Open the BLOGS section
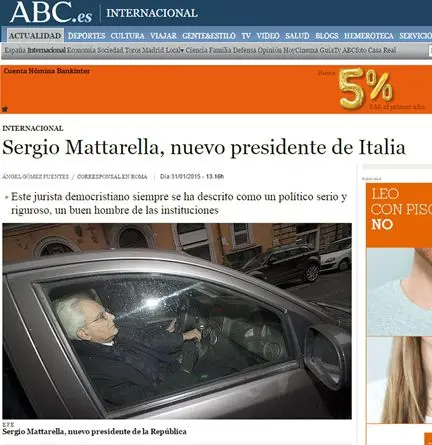Viewport: 432px width, 445px height. pyautogui.click(x=327, y=36)
